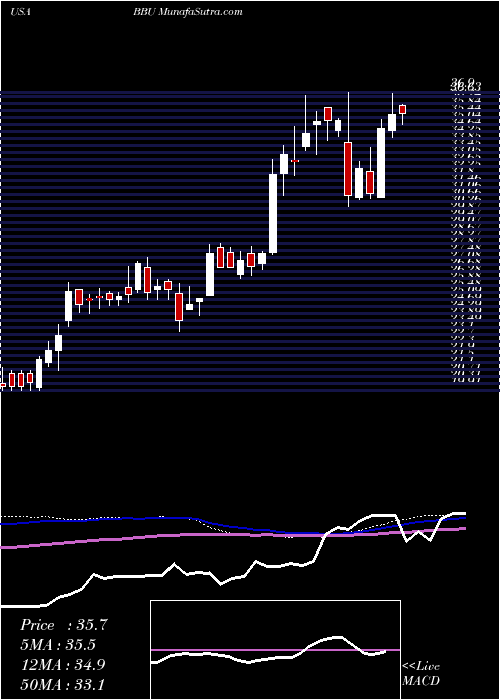Click the '5MA : 35.5' value
Image resolution: width=500 pixels, height=700 pixels.
click(59, 645)
